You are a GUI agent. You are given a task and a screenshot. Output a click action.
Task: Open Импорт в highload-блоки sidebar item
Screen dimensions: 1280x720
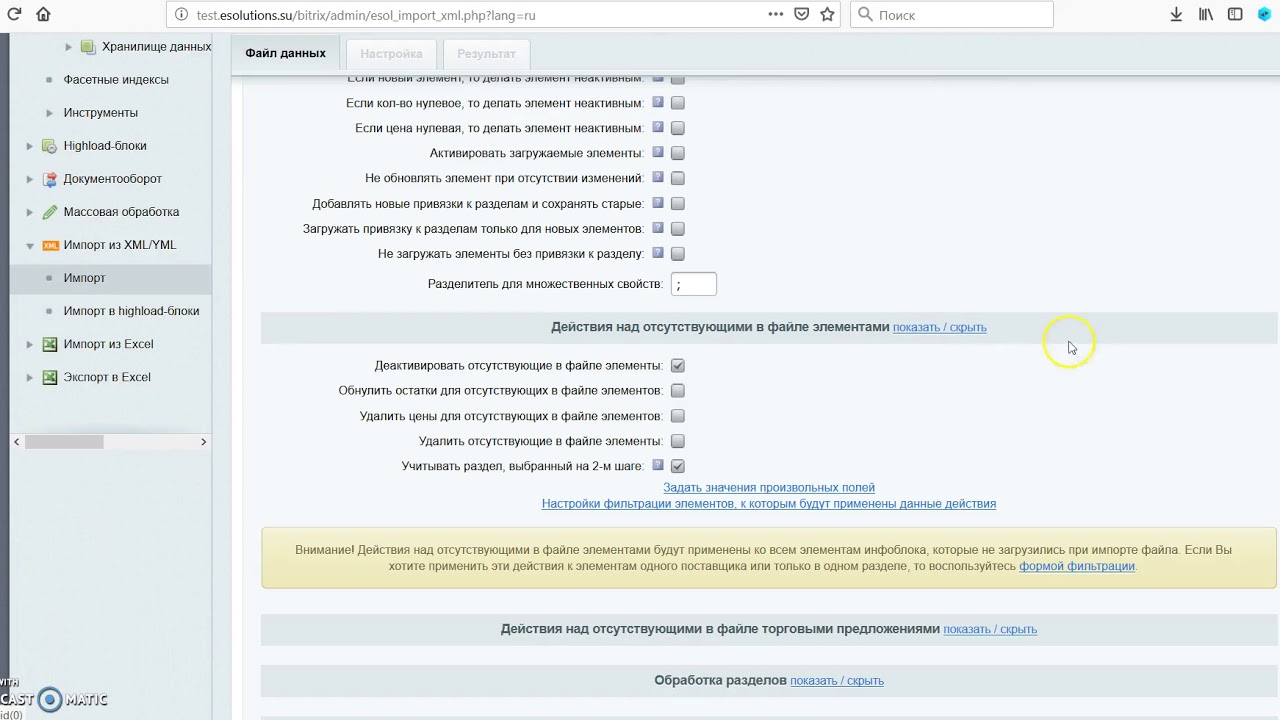pos(131,311)
